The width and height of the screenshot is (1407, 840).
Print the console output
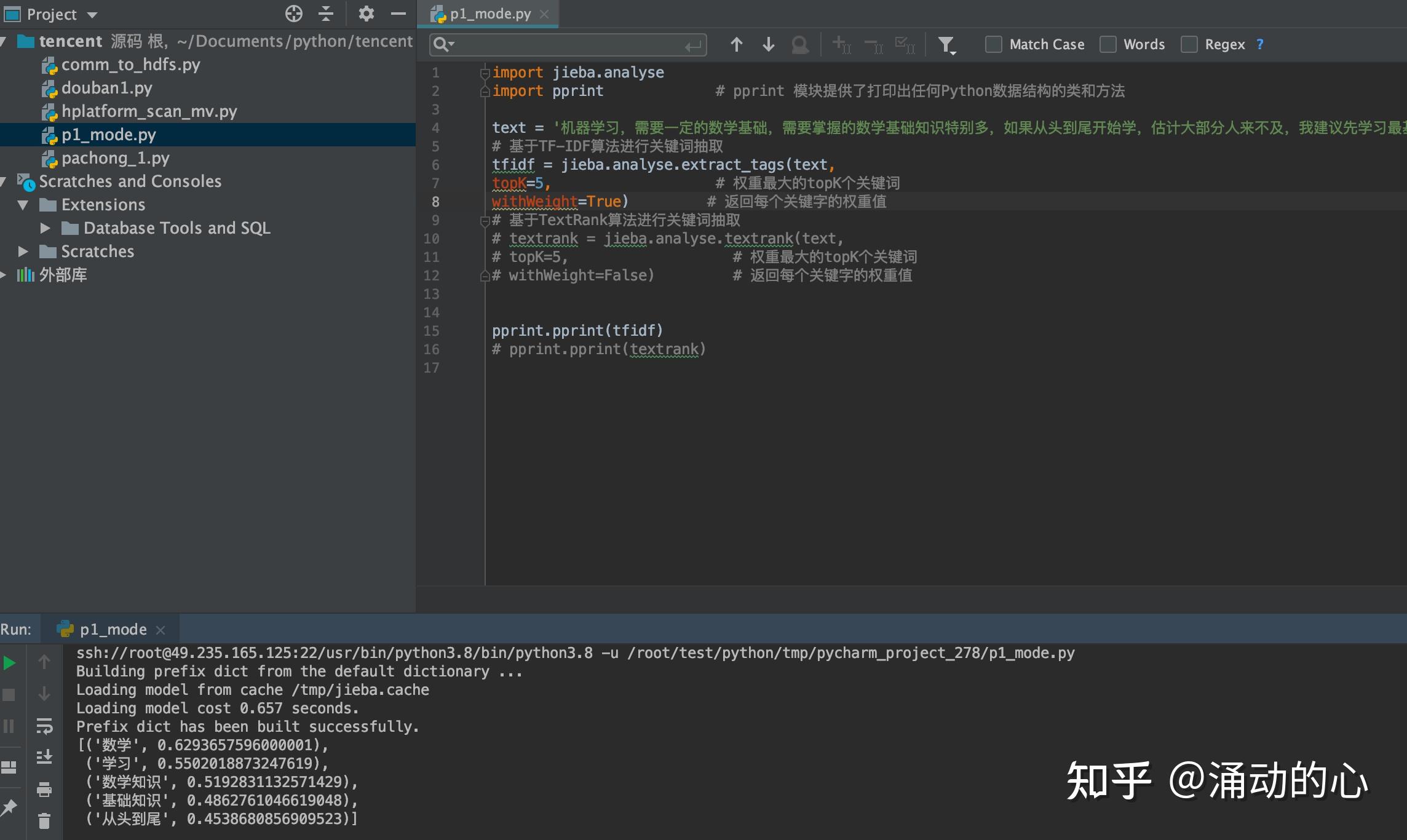click(44, 790)
